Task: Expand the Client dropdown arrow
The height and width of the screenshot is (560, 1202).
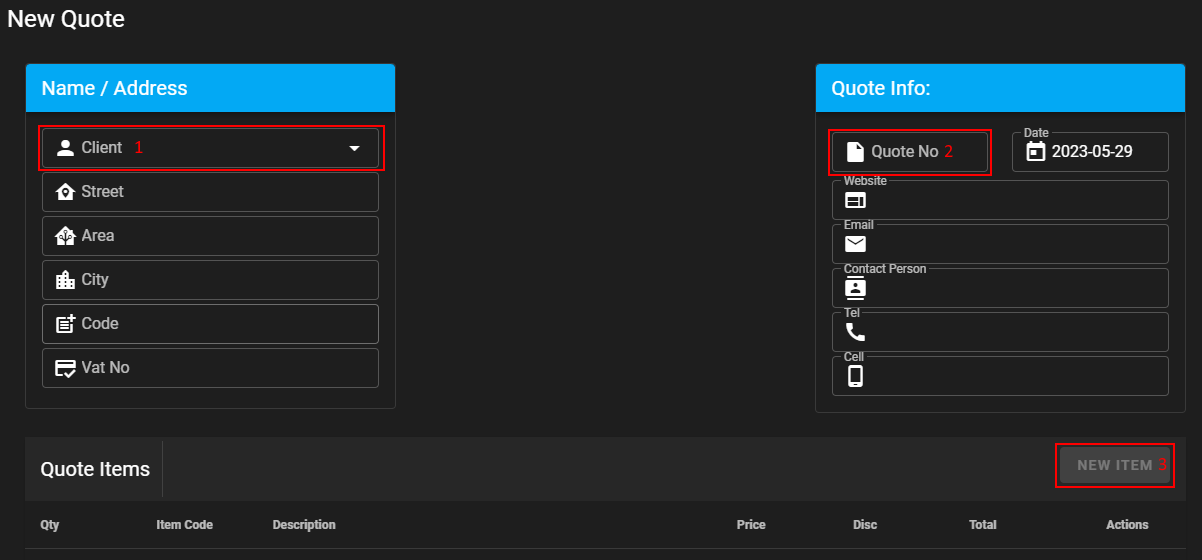Action: coord(354,148)
